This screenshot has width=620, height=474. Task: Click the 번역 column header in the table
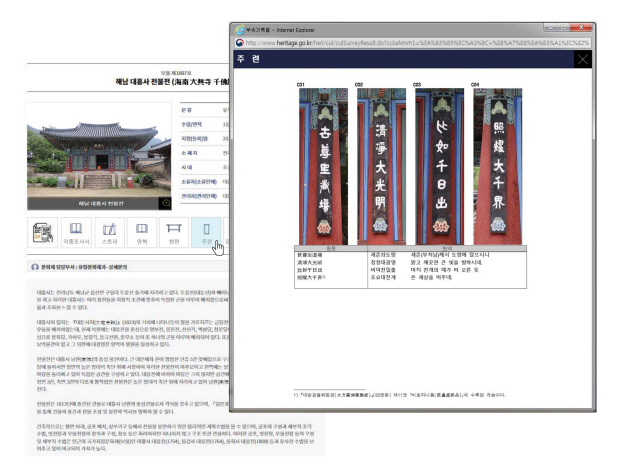coord(447,248)
